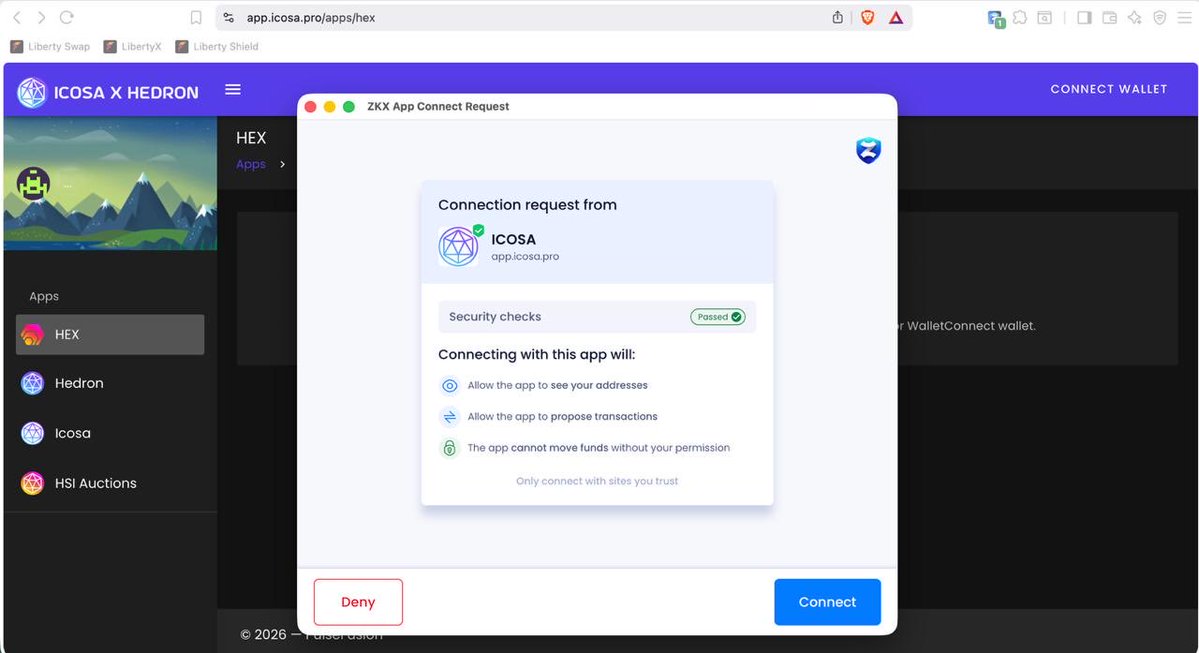
Task: Click the ICOSA X HEDRON logo icon
Action: pos(32,93)
